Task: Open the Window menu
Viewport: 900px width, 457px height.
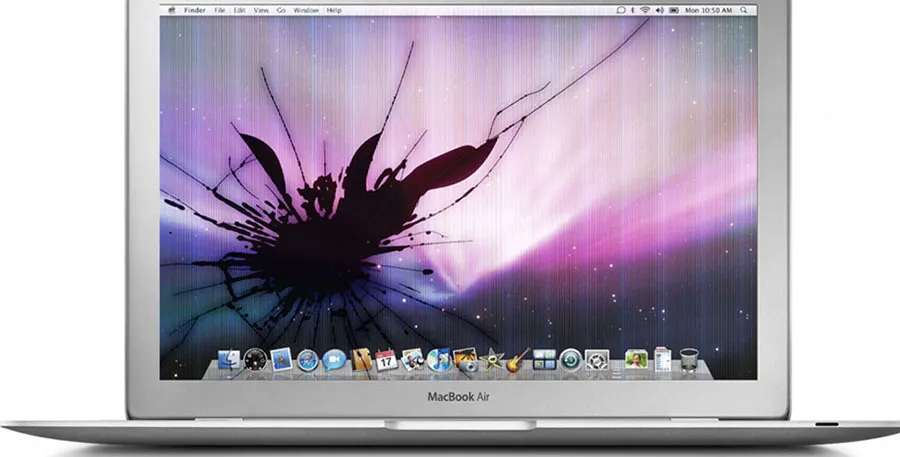Action: tap(306, 10)
